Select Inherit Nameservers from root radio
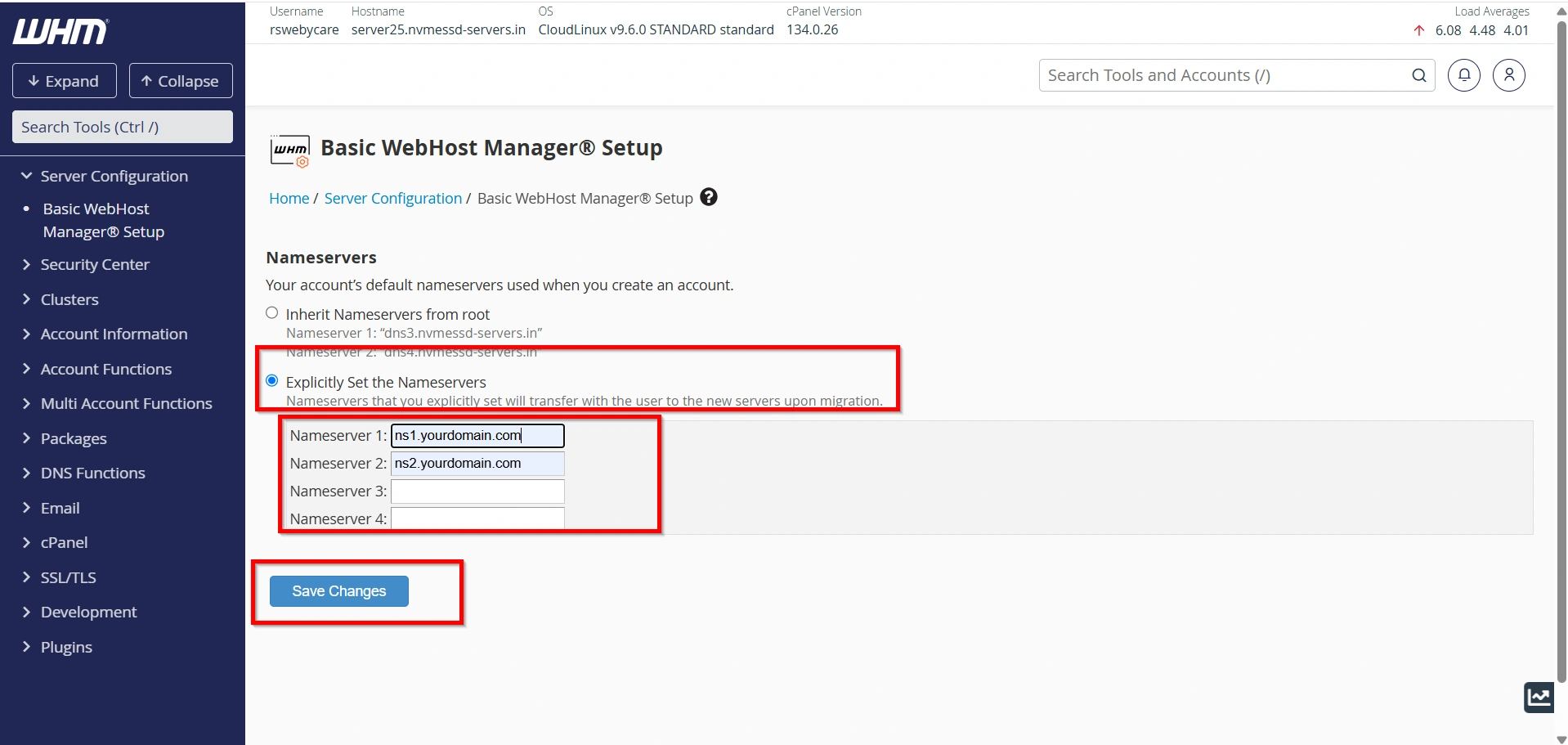 coord(272,313)
